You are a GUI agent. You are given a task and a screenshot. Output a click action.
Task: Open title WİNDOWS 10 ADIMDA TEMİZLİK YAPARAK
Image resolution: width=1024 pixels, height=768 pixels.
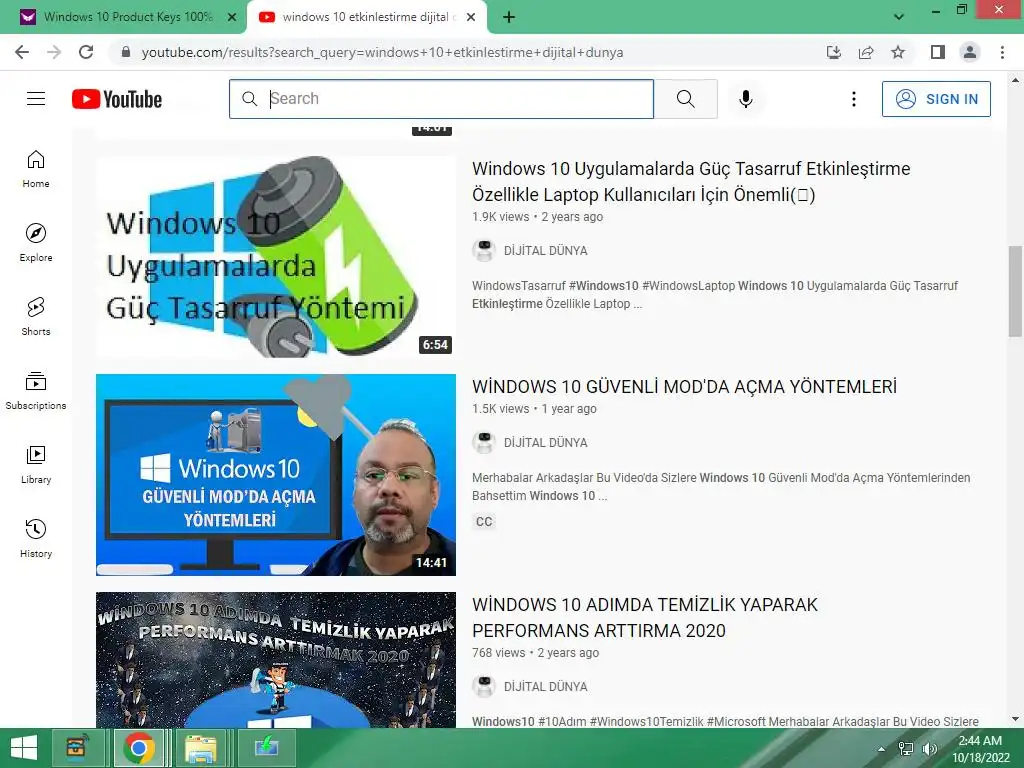click(x=645, y=617)
